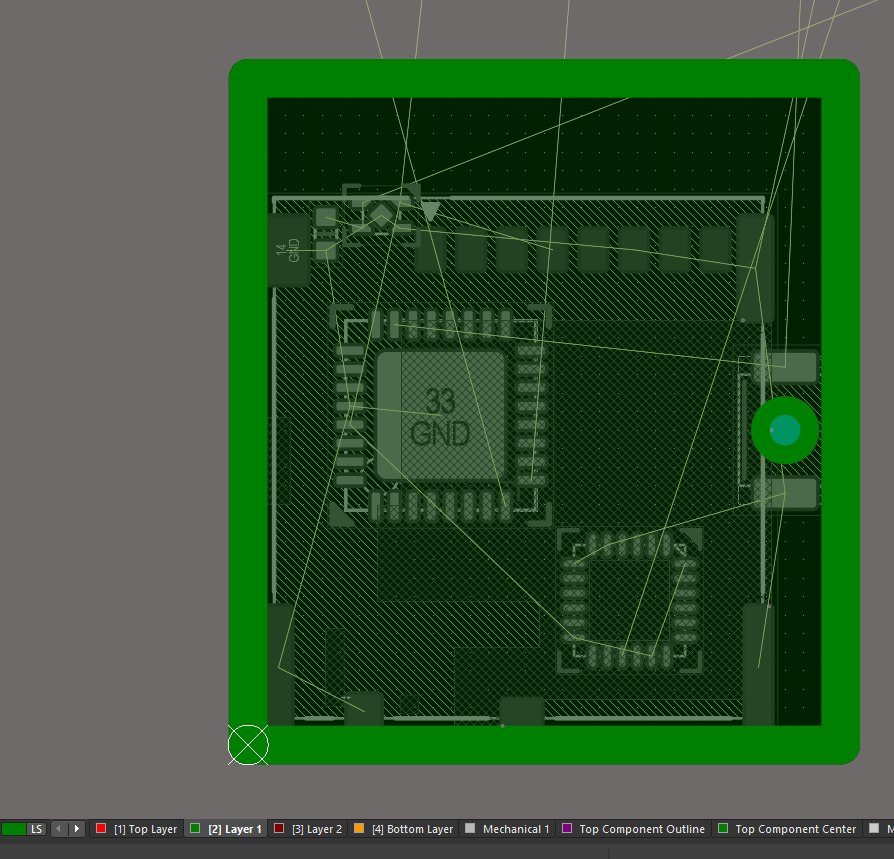
Task: Click the purple Top Component Outline swatch
Action: click(567, 828)
